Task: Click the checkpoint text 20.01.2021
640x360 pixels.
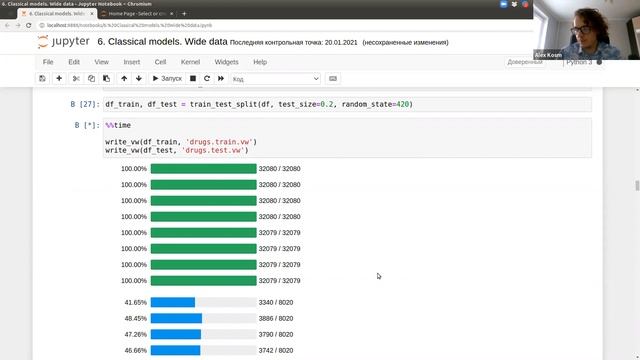Action: tap(341, 42)
